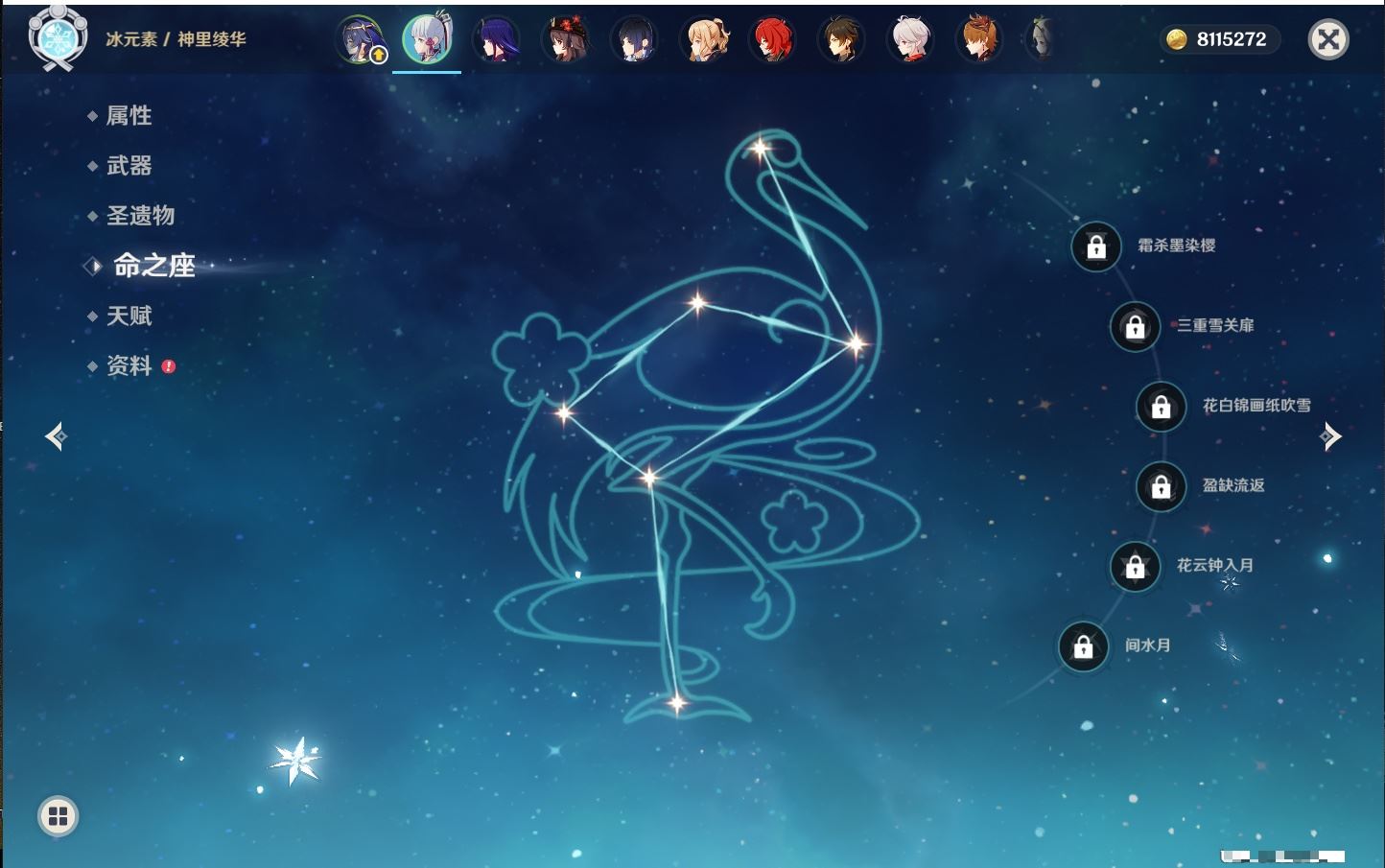Select the highlighted Kamisato Ayaka portrait
1385x868 pixels.
click(427, 39)
